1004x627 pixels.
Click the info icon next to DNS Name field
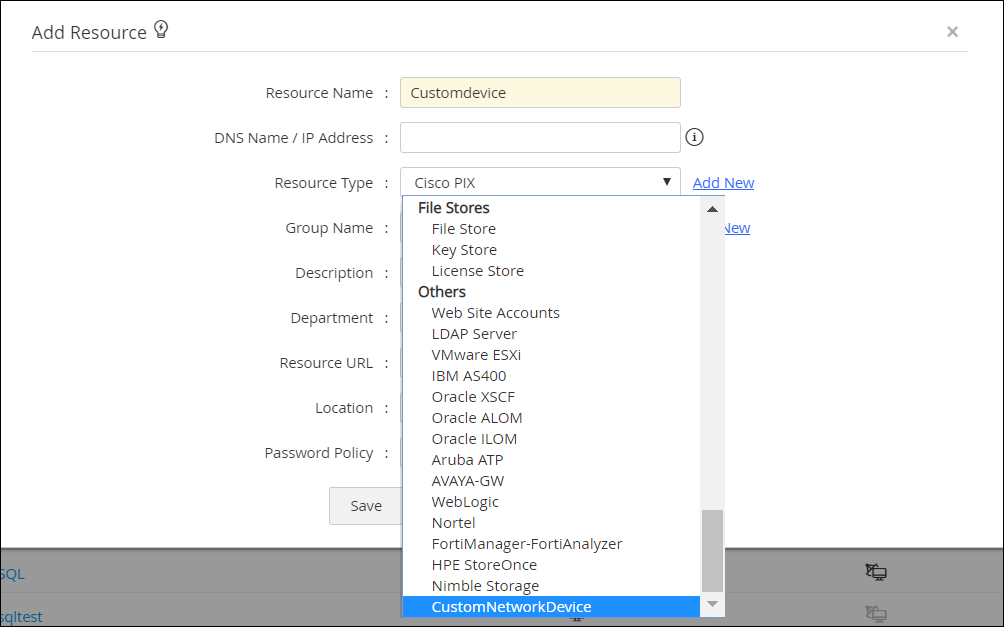pos(695,138)
